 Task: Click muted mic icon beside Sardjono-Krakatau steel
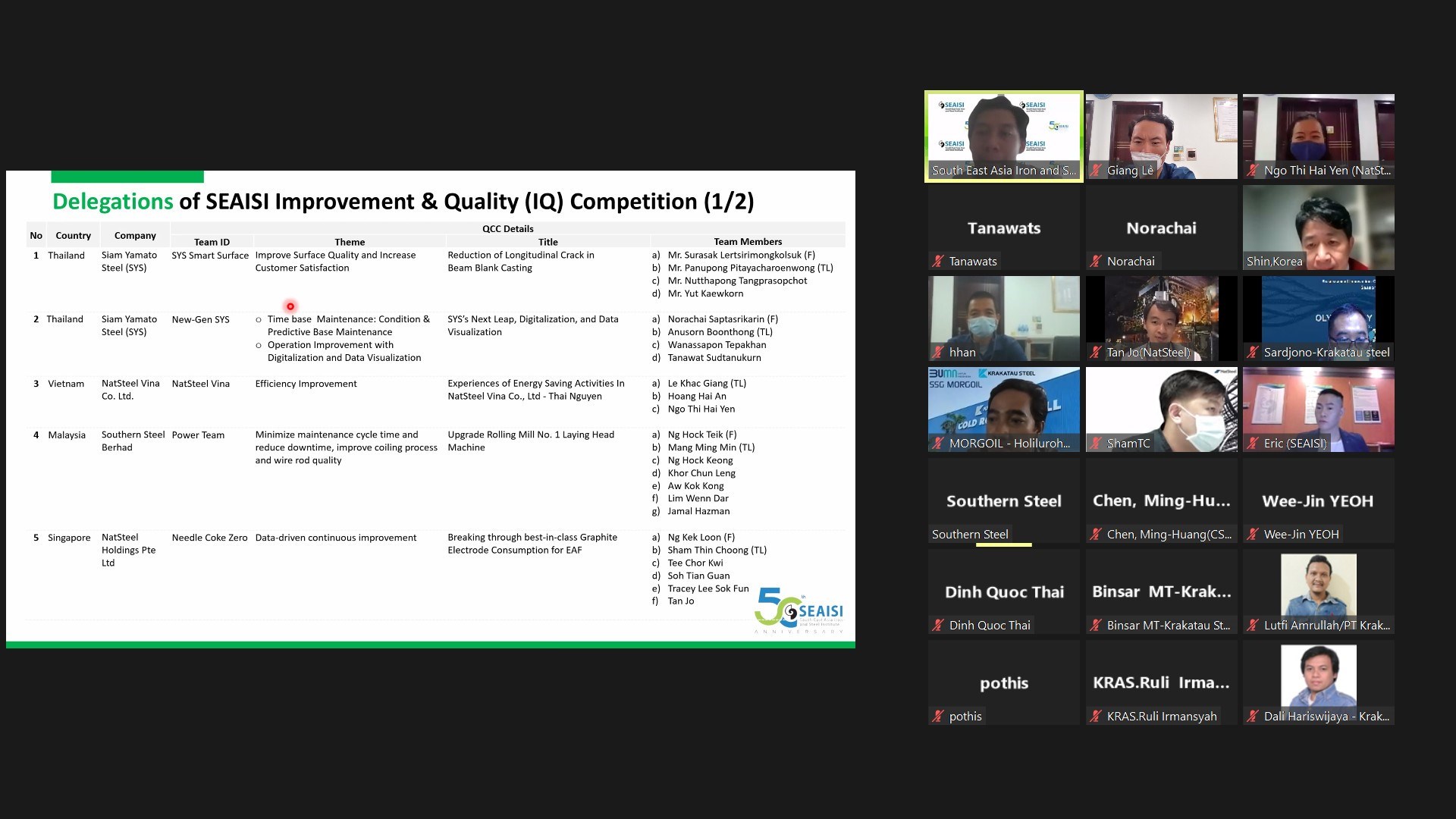[1253, 353]
